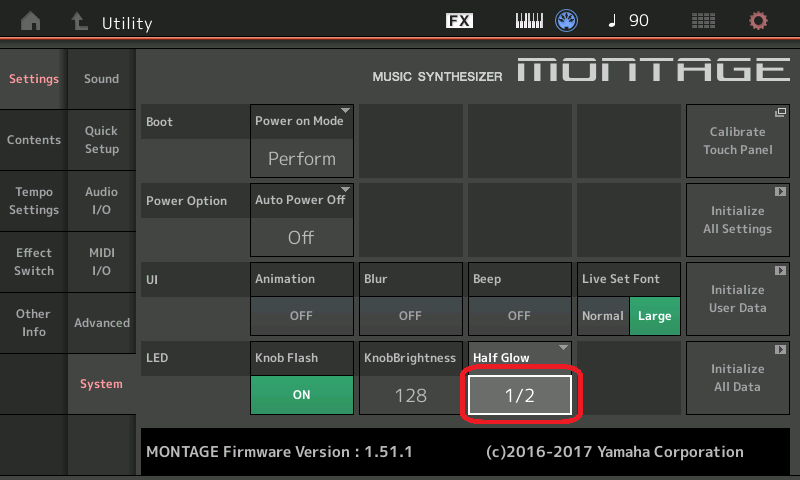This screenshot has height=480, width=800.
Task: Open the Half Glow 1/2 dropdown
Action: pos(519,395)
